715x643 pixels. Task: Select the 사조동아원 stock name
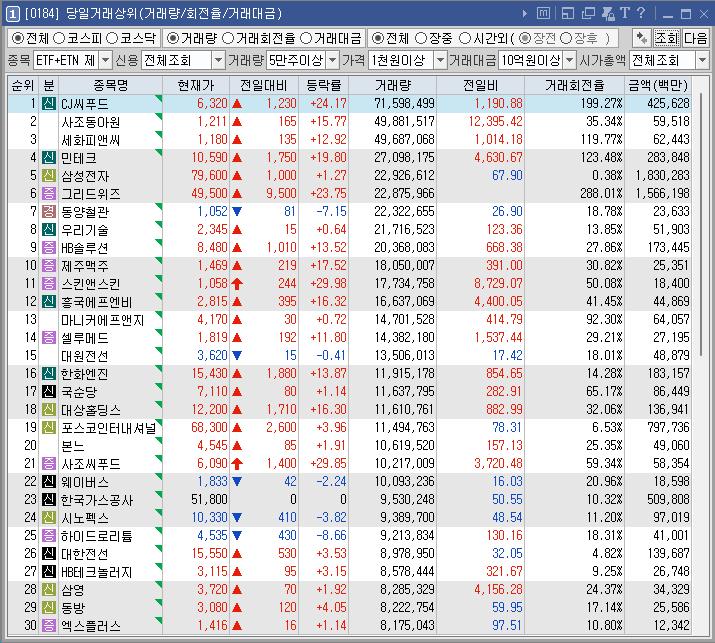click(91, 122)
